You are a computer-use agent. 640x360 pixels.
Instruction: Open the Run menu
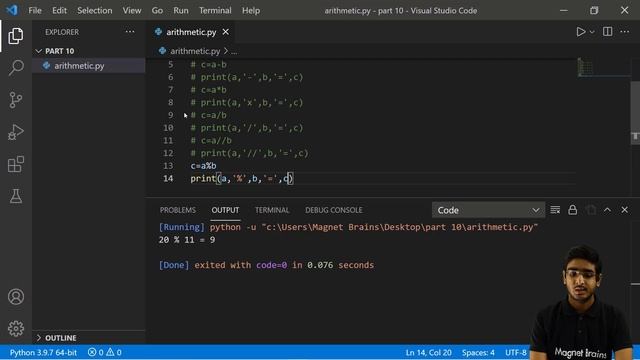coord(181,10)
